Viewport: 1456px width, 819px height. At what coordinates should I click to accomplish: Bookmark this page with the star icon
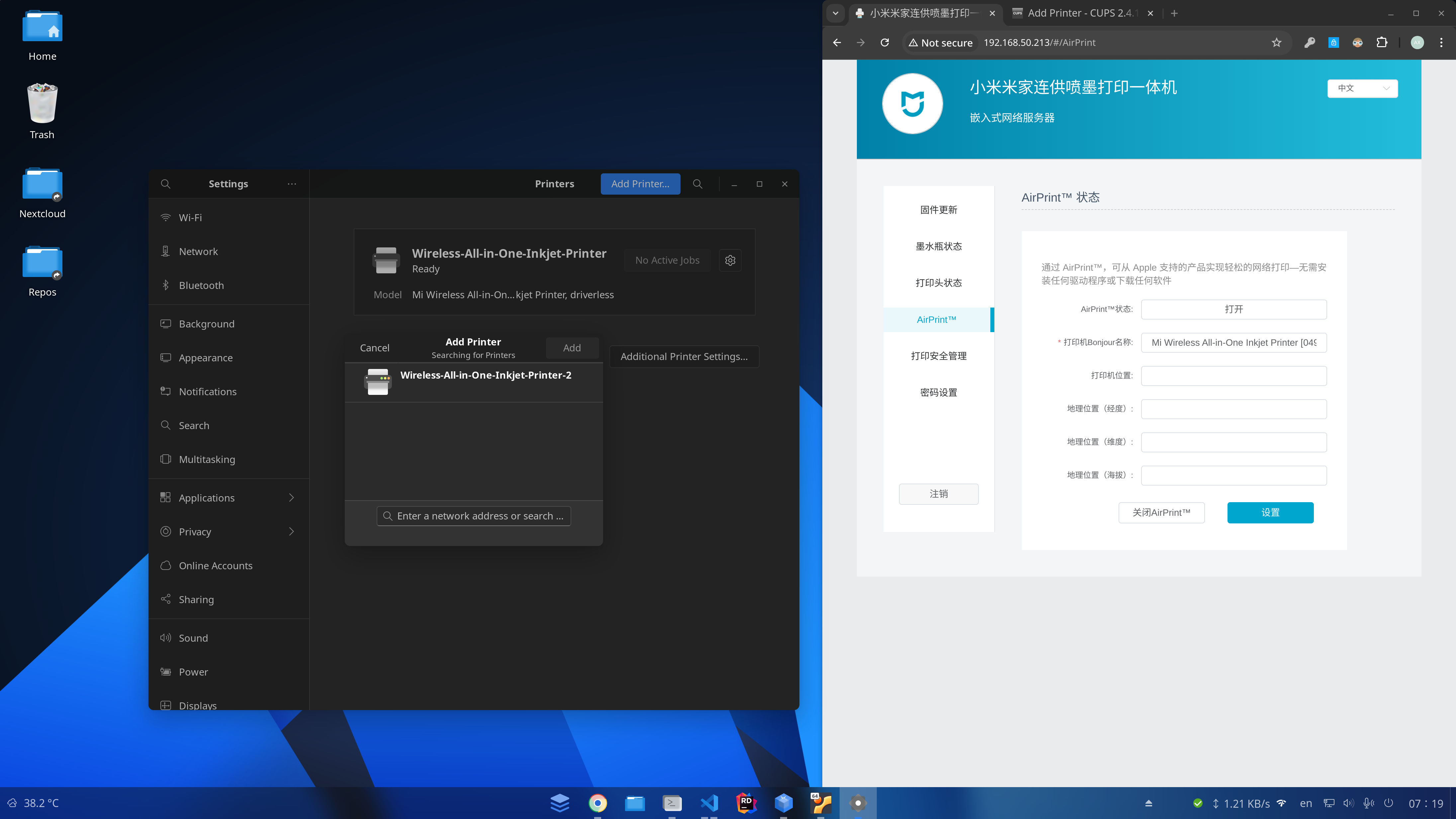pos(1276,43)
